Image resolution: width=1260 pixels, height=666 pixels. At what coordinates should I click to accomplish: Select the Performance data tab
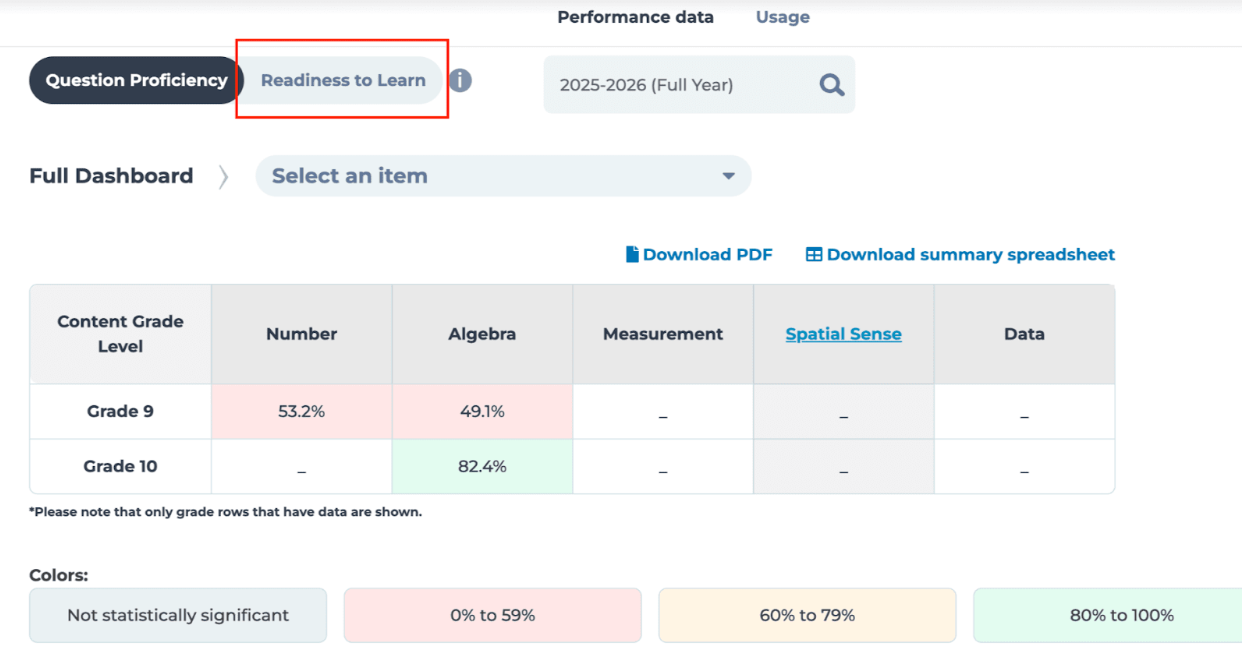click(x=636, y=17)
